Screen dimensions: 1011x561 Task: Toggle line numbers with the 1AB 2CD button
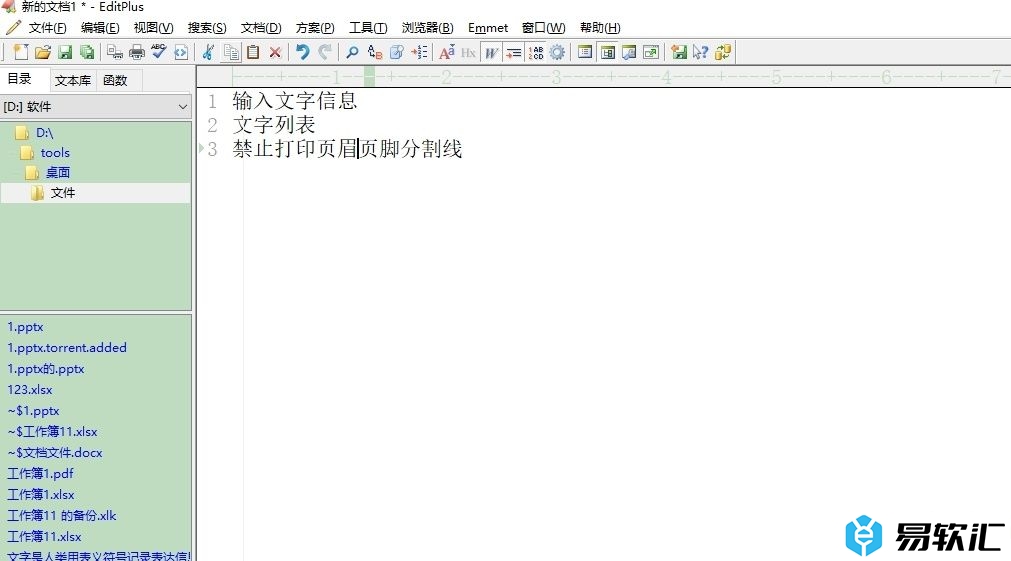(535, 52)
